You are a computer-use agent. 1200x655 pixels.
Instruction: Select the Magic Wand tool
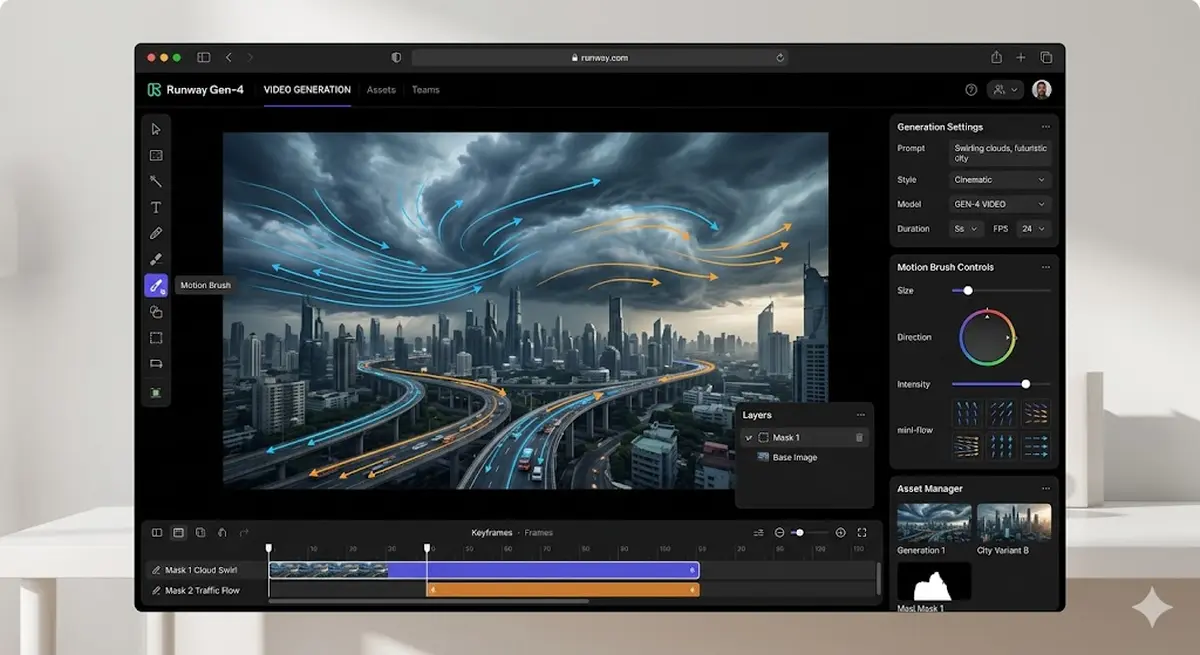tap(155, 181)
